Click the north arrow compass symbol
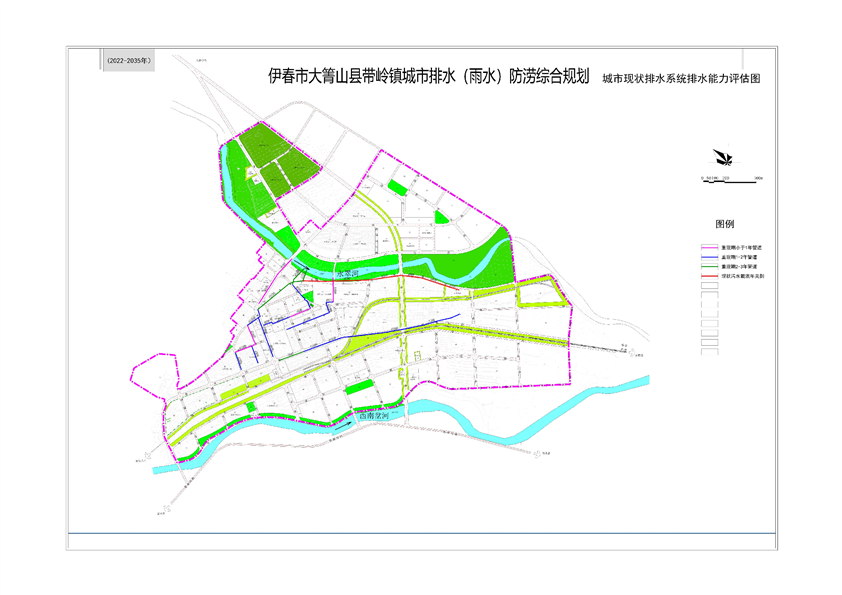Viewport: 842px width, 595px height. click(722, 157)
